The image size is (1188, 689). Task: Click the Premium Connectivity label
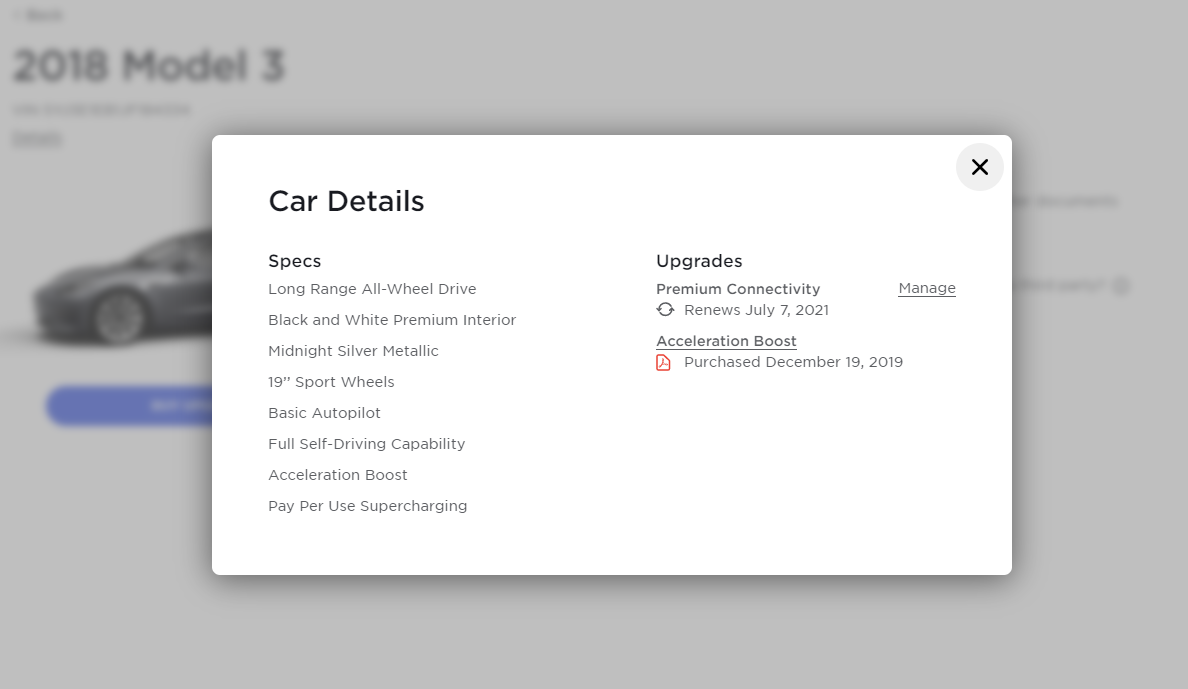[737, 289]
